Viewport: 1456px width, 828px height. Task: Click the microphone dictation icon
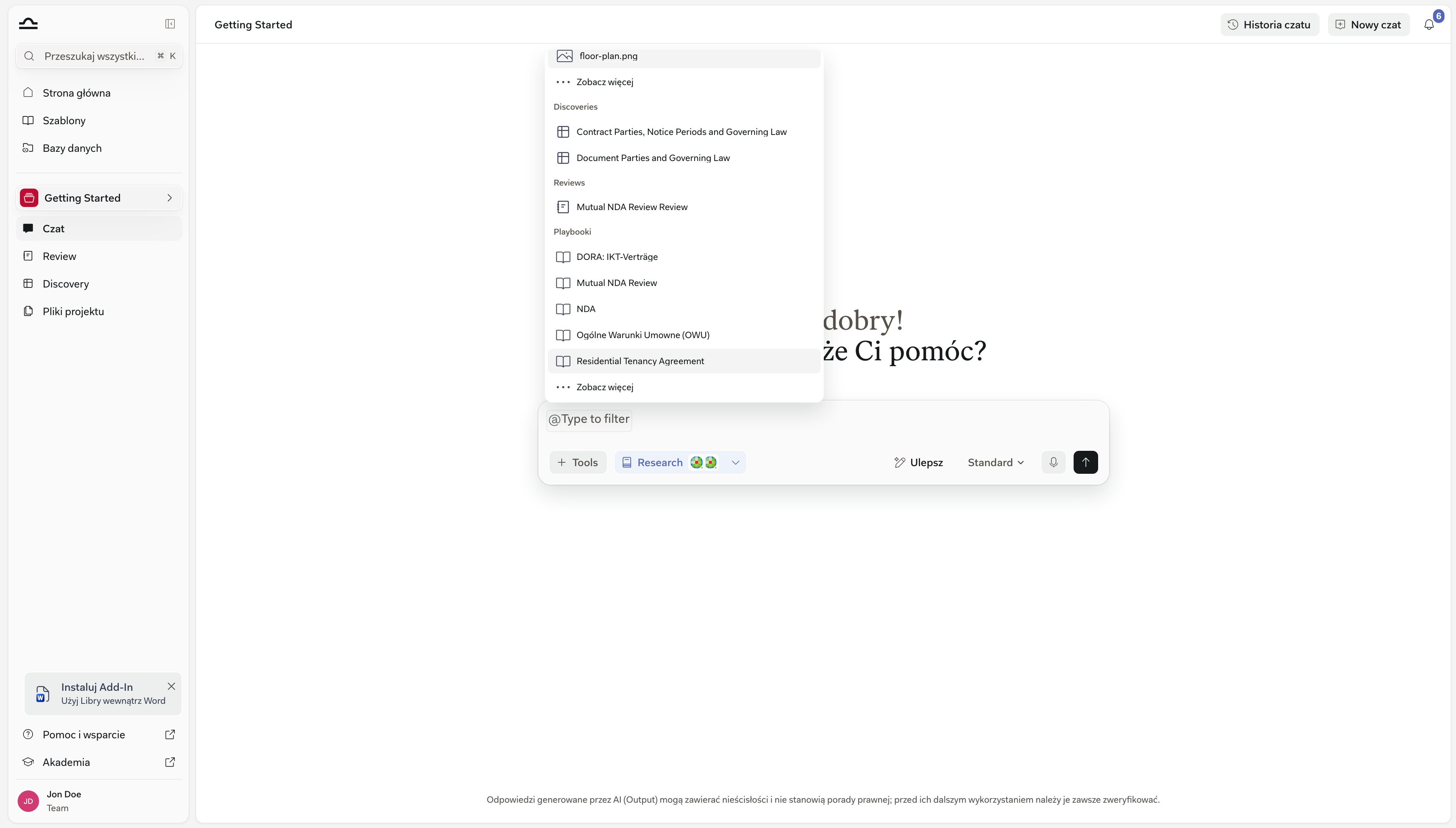tap(1053, 462)
